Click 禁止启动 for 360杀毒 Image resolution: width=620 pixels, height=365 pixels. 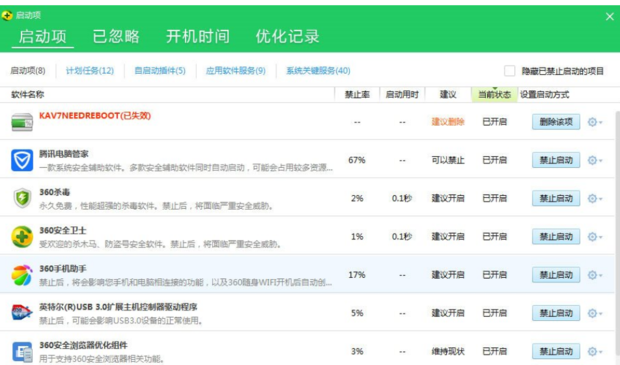pyautogui.click(x=556, y=198)
